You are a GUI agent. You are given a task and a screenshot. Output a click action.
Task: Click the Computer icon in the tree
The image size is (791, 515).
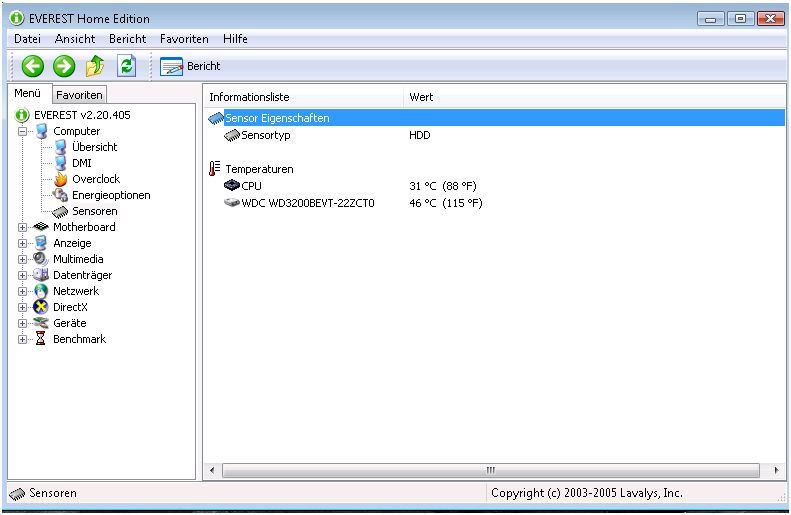tap(41, 131)
